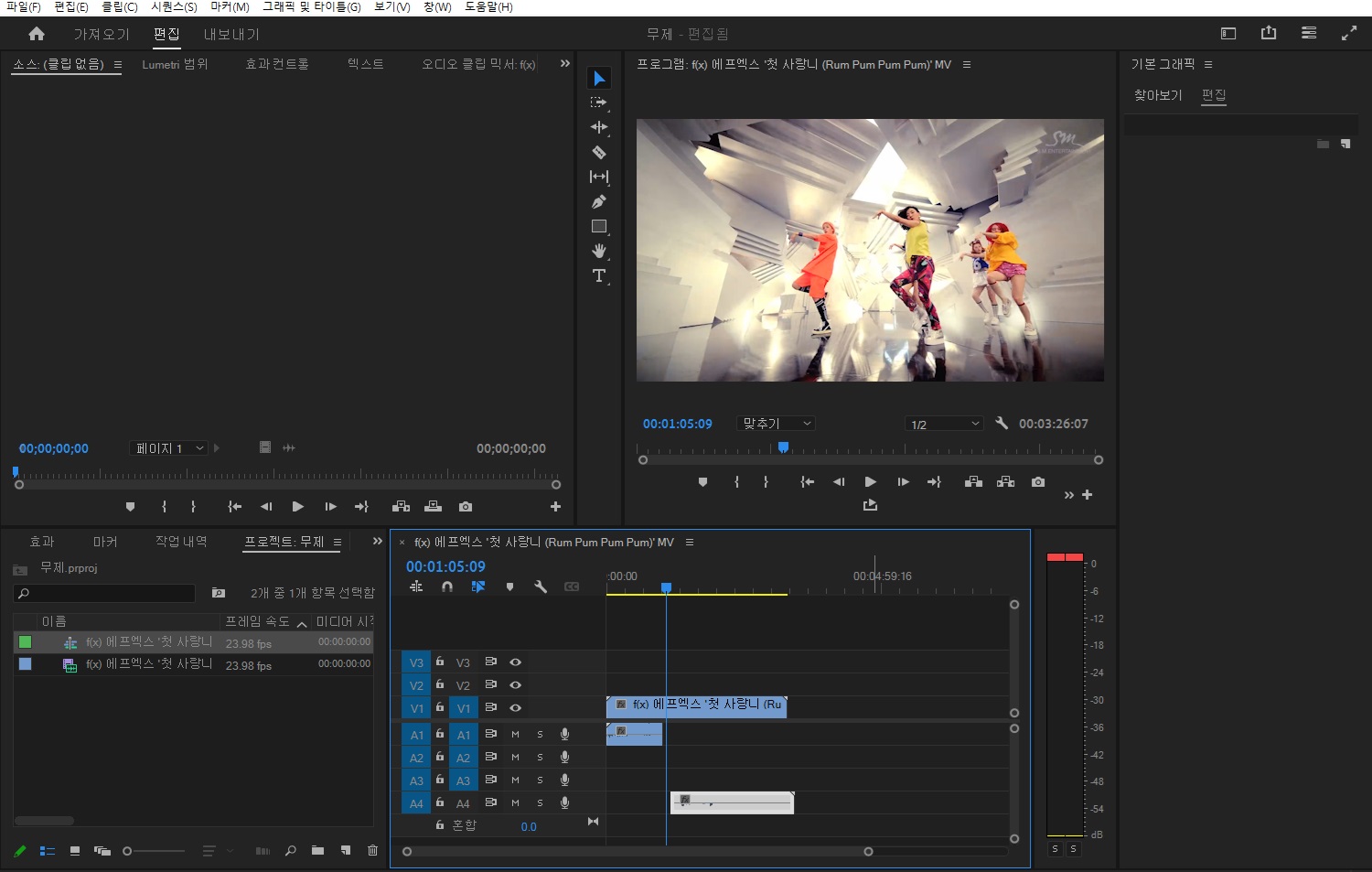Viewport: 1372px width, 872px height.
Task: Switch to Lumetri 범위 tab
Action: (x=175, y=64)
